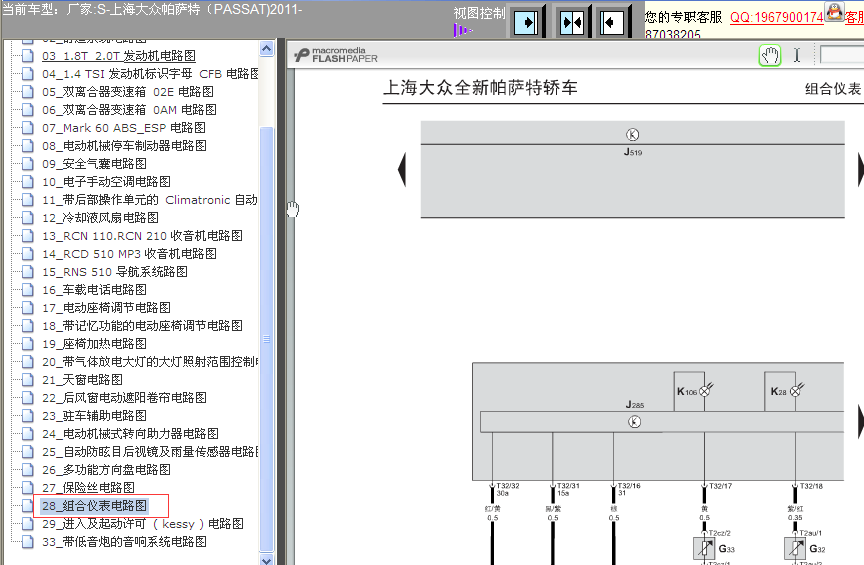Screen dimensions: 864x565
Task: Click the K106 warning lamp symbol
Action: [x=704, y=391]
